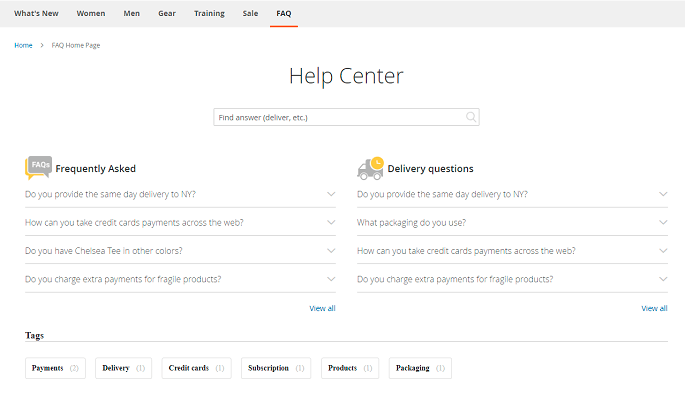The height and width of the screenshot is (410, 685).
Task: Go to the Sale menu
Action: pyautogui.click(x=250, y=14)
